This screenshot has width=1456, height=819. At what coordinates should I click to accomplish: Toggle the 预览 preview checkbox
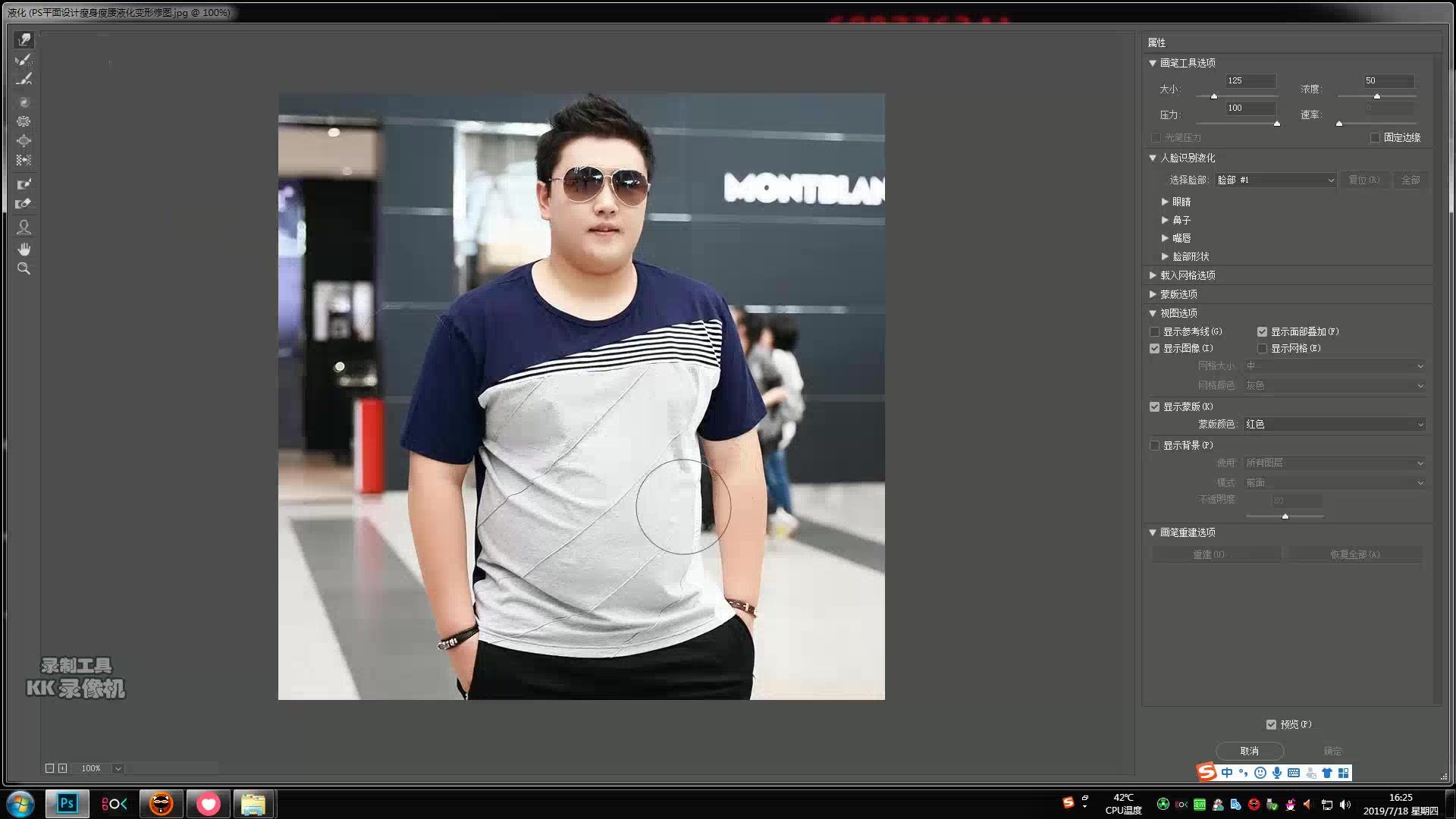tap(1271, 724)
